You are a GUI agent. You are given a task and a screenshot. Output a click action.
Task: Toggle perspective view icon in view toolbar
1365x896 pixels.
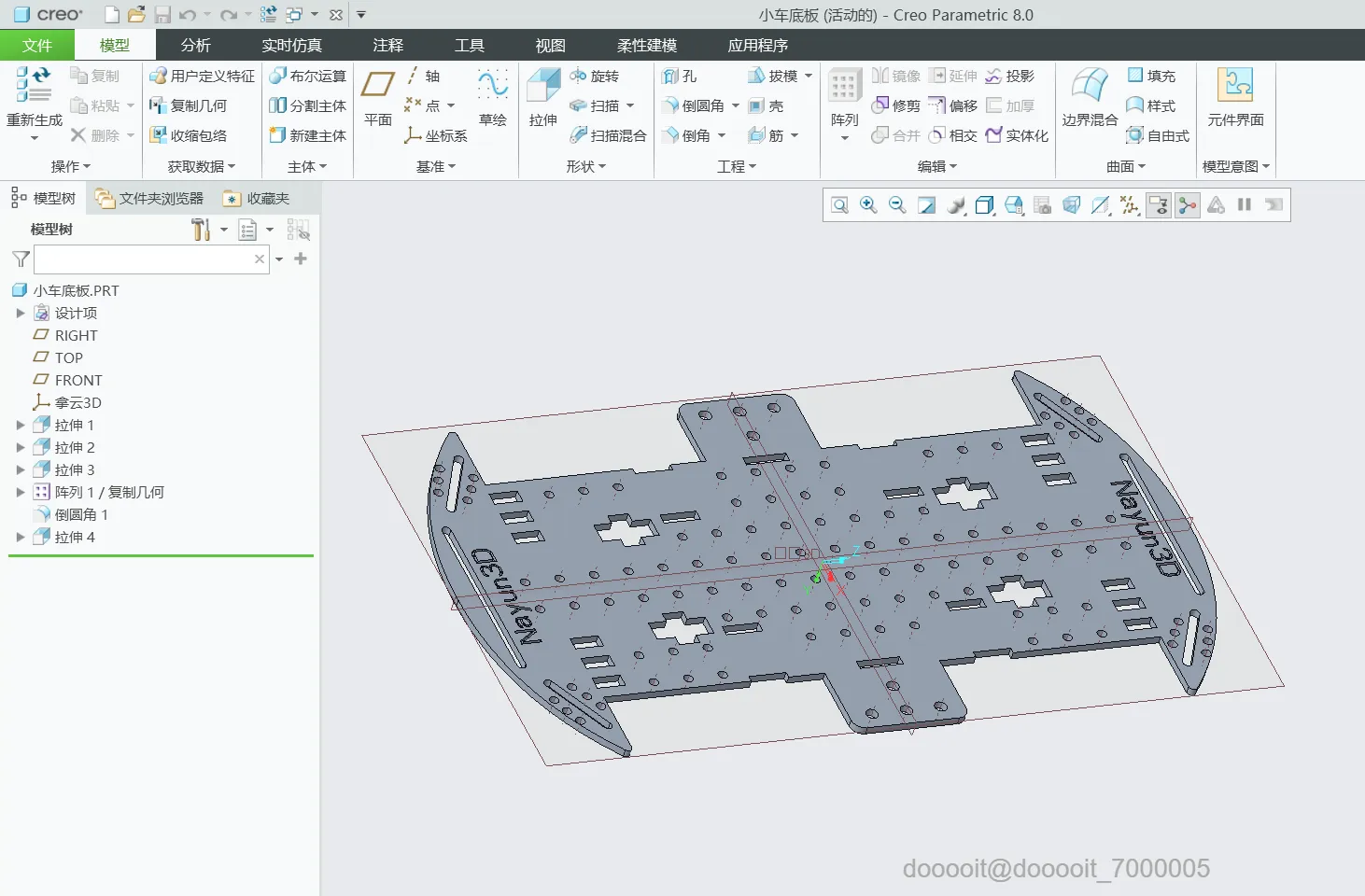[x=1072, y=205]
